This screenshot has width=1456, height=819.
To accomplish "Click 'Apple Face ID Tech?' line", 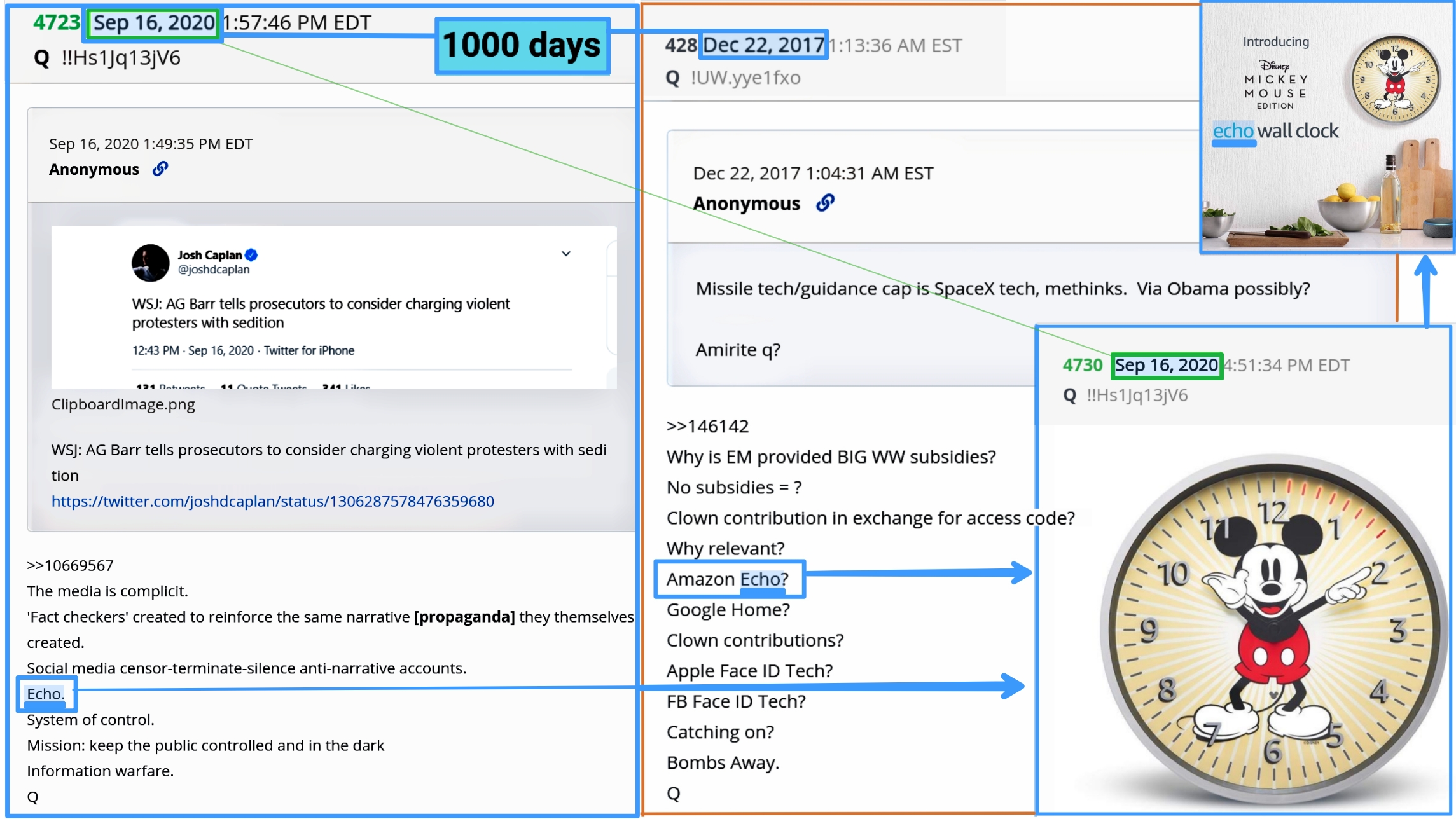I will [749, 671].
